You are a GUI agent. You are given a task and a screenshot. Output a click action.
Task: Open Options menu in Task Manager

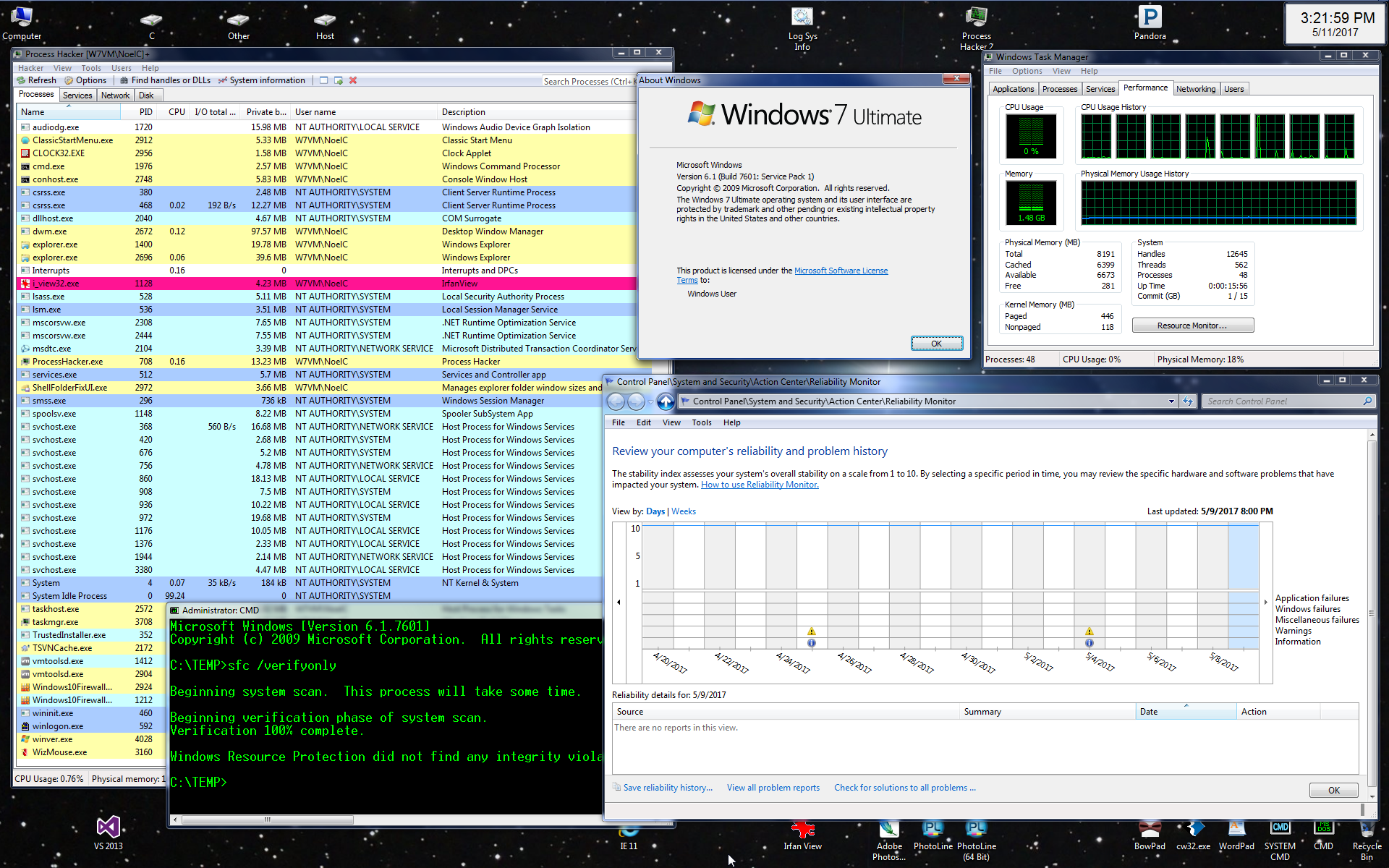click(1027, 71)
